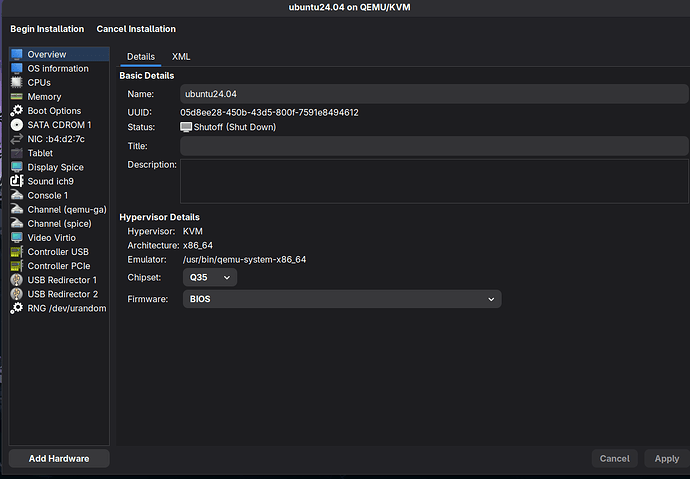690x479 pixels.
Task: Click the Memory RAM stick icon
Action: (x=17, y=96)
